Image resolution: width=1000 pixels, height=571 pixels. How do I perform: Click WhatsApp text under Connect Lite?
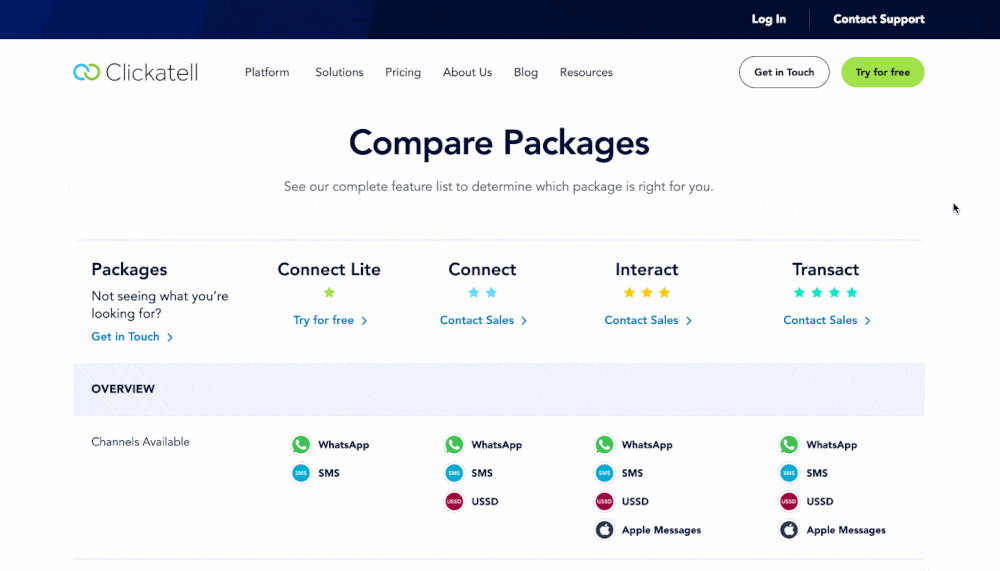point(344,445)
